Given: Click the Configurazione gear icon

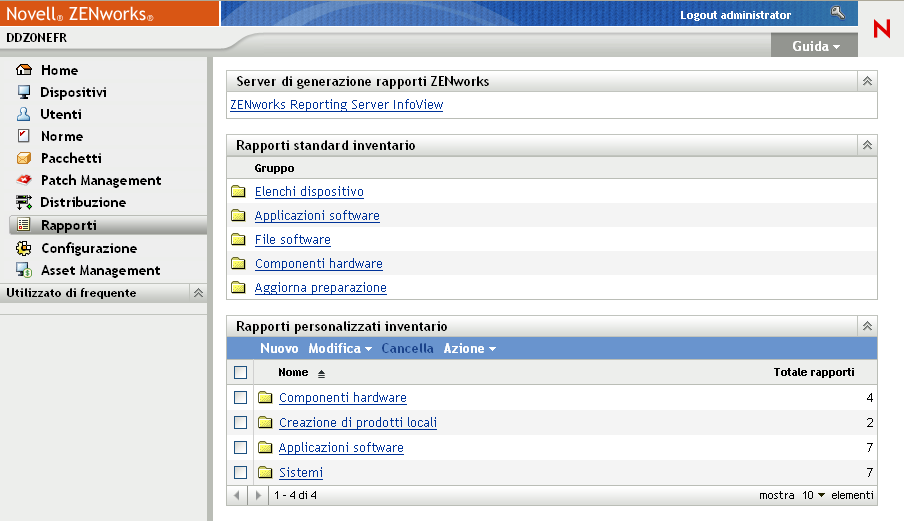Looking at the screenshot, I should pos(25,249).
